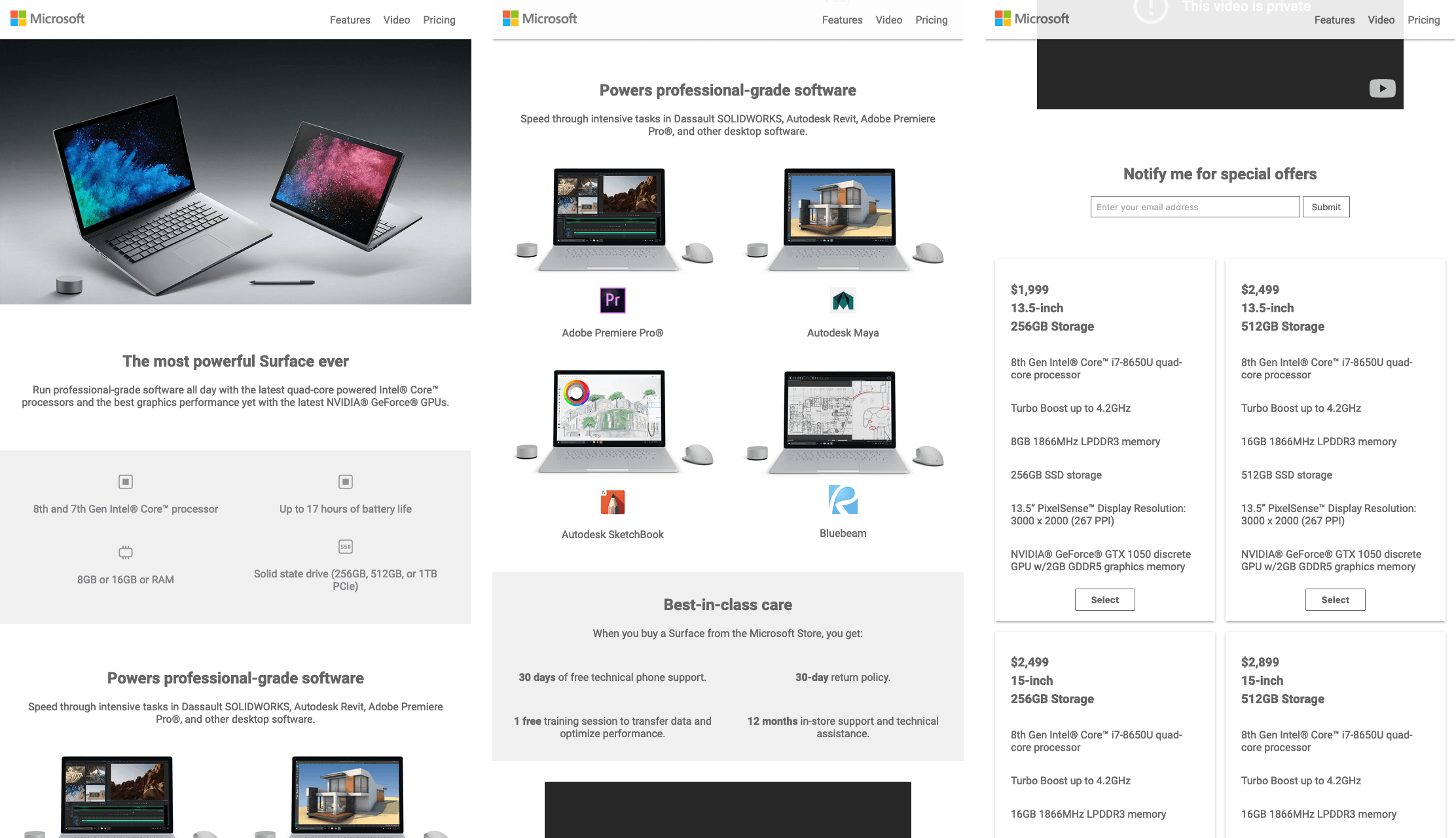Click the Bluebeam app icon
Viewport: 1456px width, 838px height.
coord(843,501)
